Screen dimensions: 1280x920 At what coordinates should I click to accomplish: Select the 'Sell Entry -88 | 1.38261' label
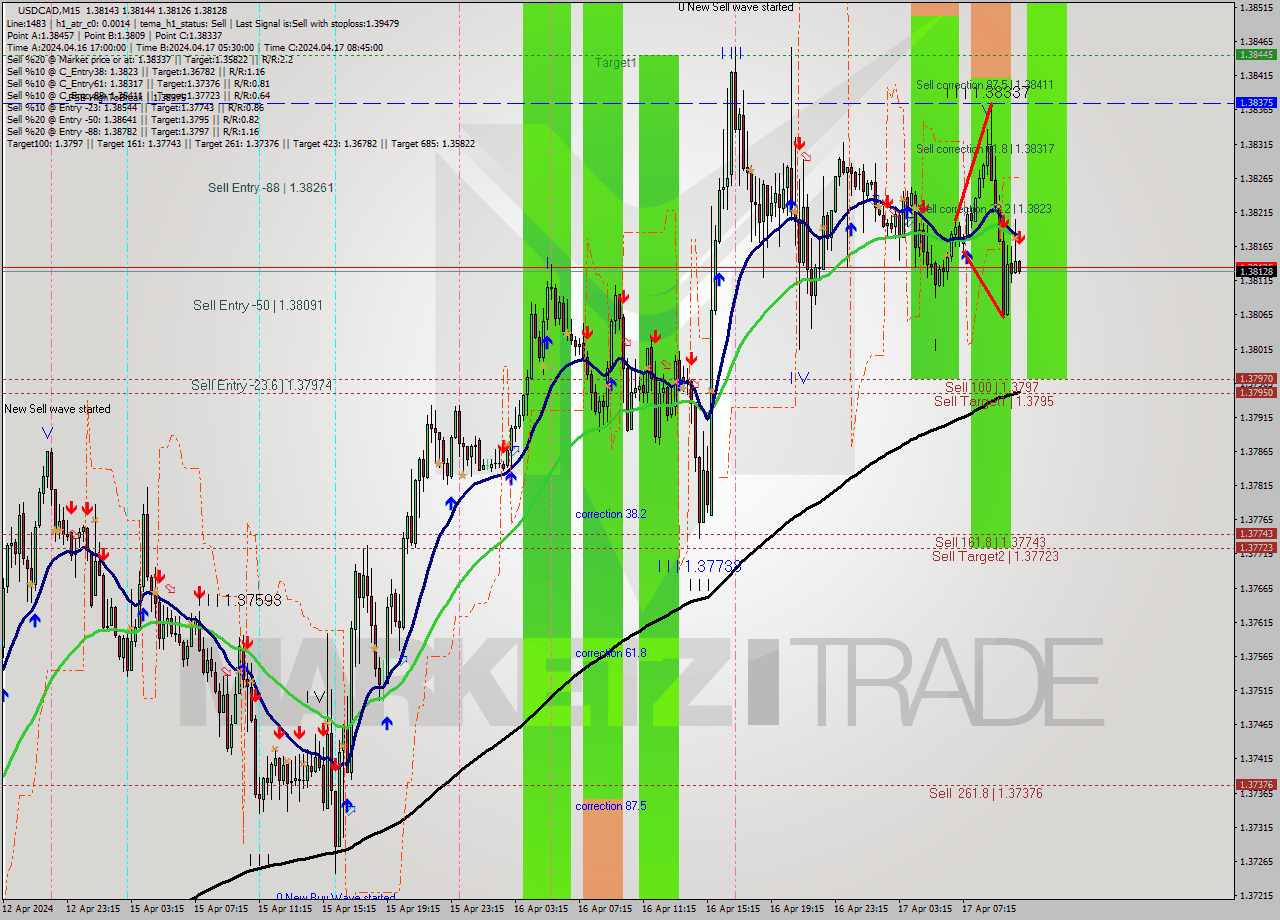click(x=271, y=187)
